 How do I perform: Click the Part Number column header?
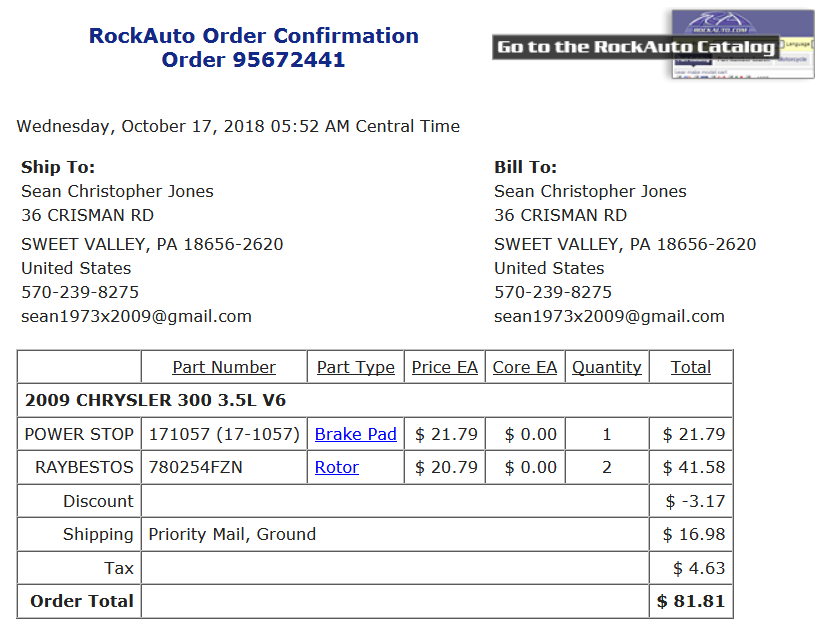(x=224, y=367)
